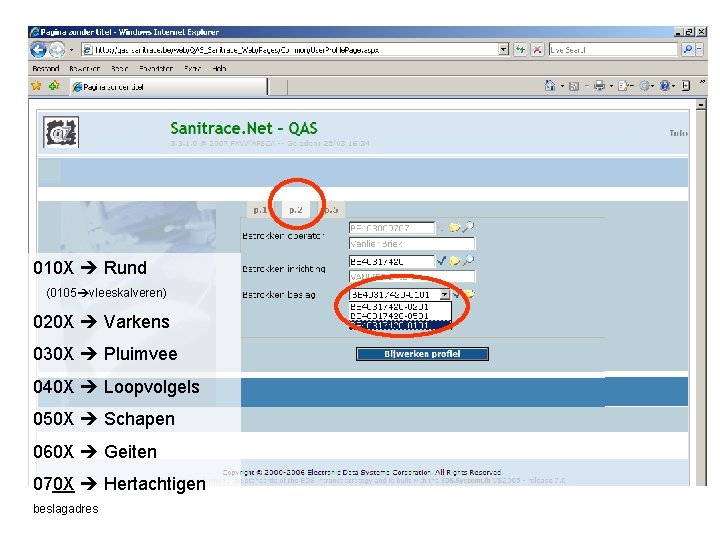Click the checkmark icon in Betrokken beslag row
The width and height of the screenshot is (720, 540).
[x=456, y=294]
